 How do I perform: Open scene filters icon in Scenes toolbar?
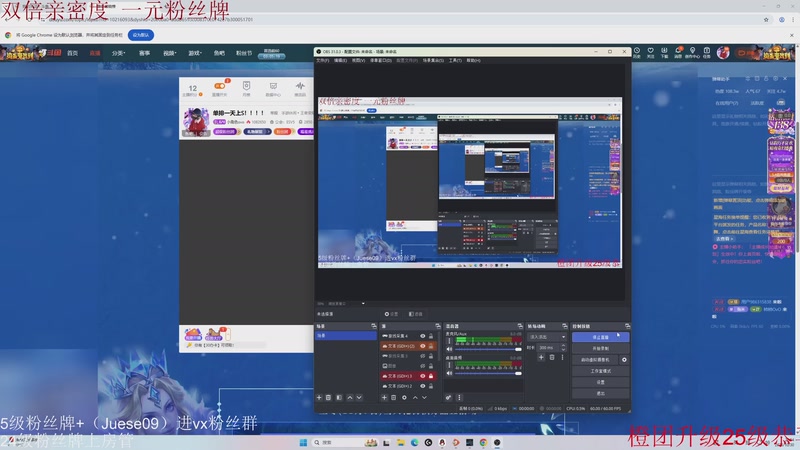pos(339,397)
